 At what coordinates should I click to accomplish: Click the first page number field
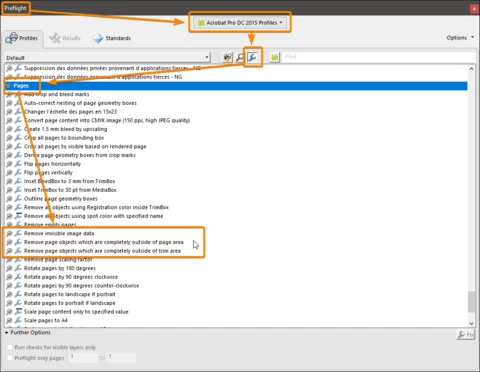83,357
